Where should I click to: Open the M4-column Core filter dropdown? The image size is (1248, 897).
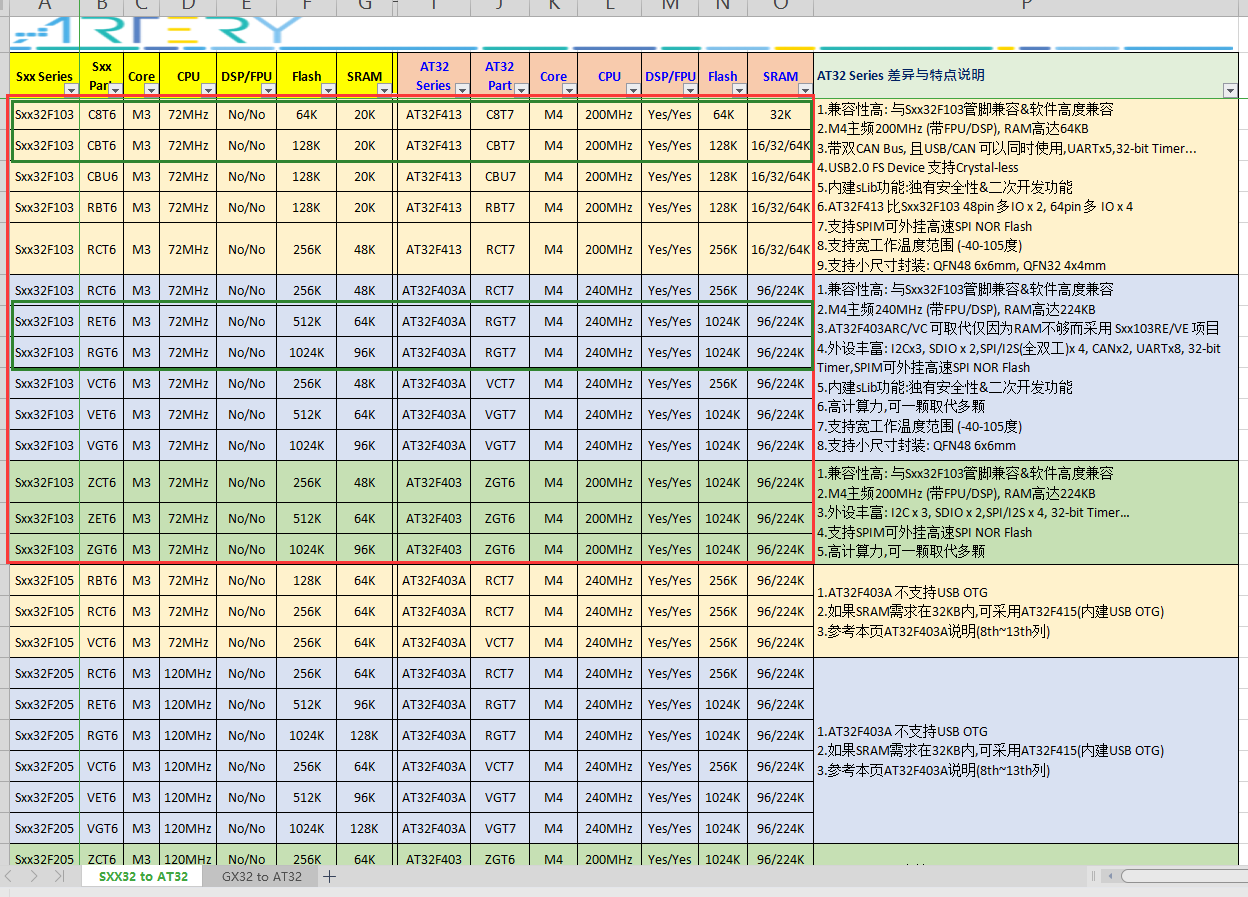point(570,90)
